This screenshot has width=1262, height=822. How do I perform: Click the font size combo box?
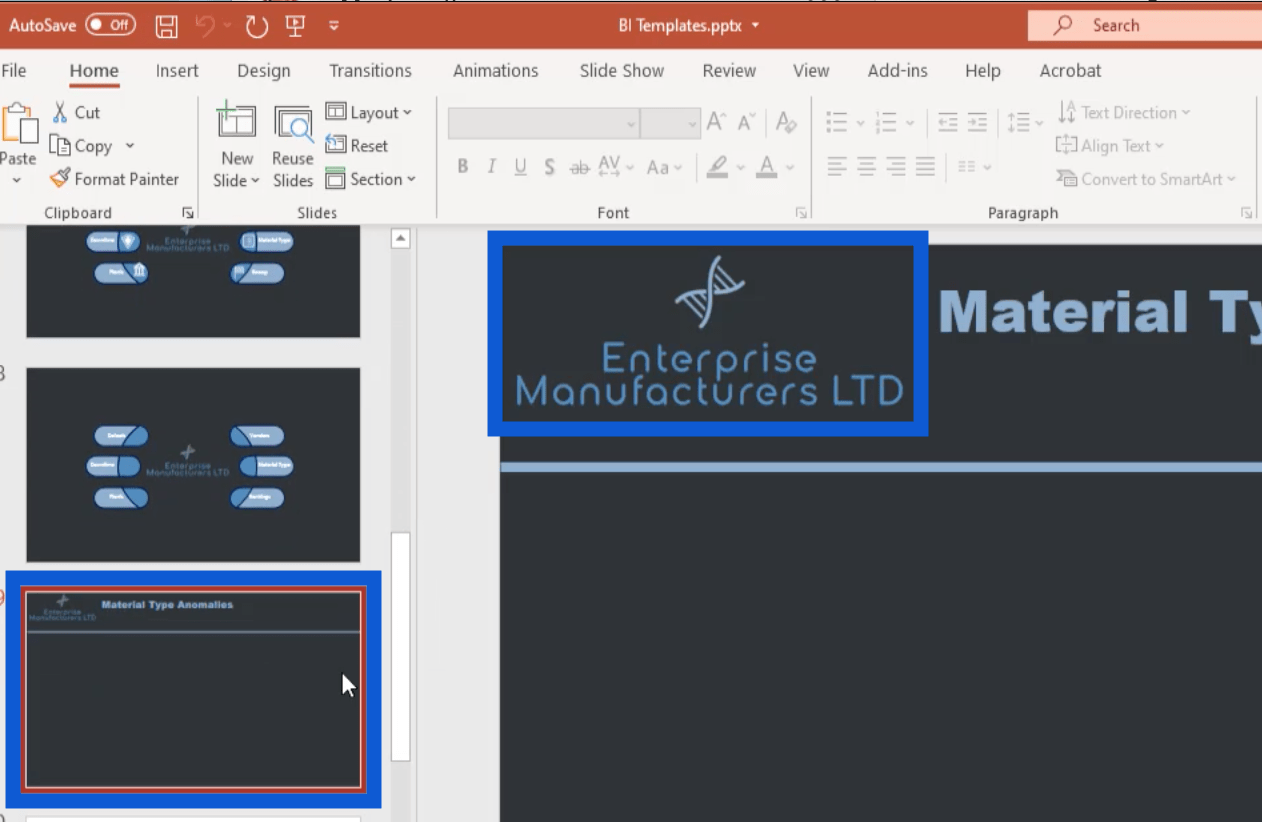(x=670, y=123)
